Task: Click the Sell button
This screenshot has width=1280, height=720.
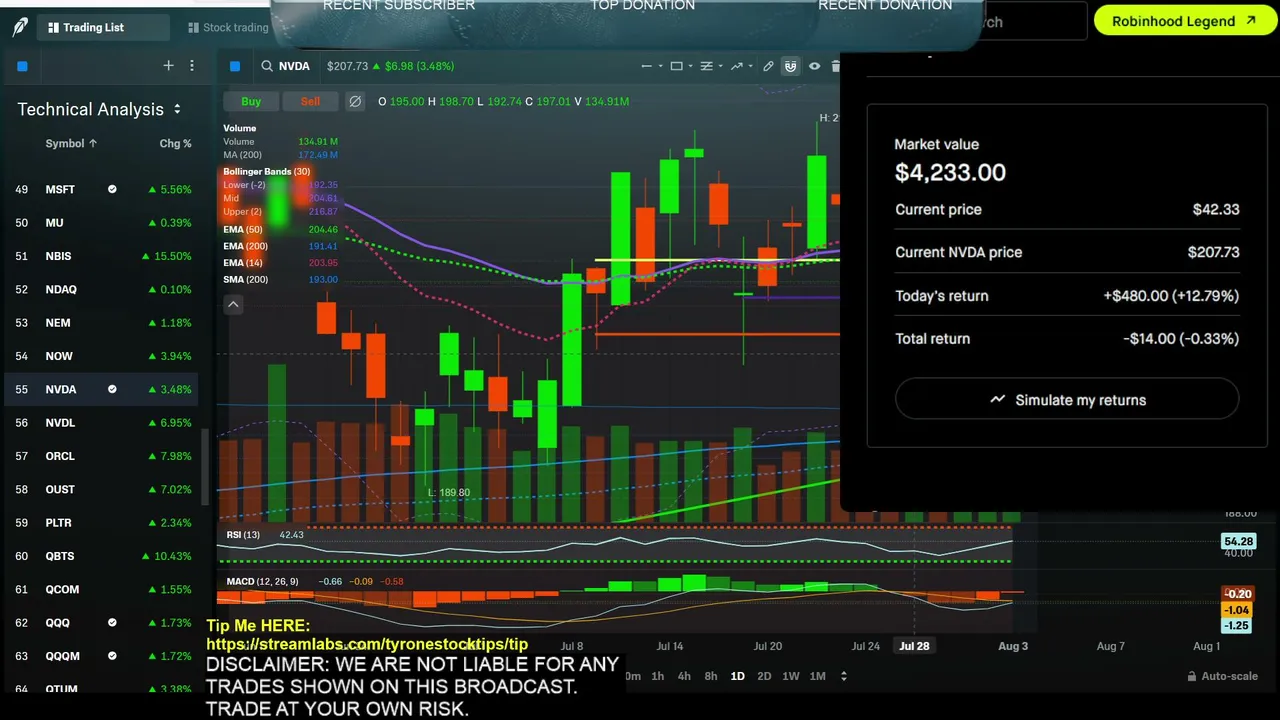Action: click(x=310, y=101)
